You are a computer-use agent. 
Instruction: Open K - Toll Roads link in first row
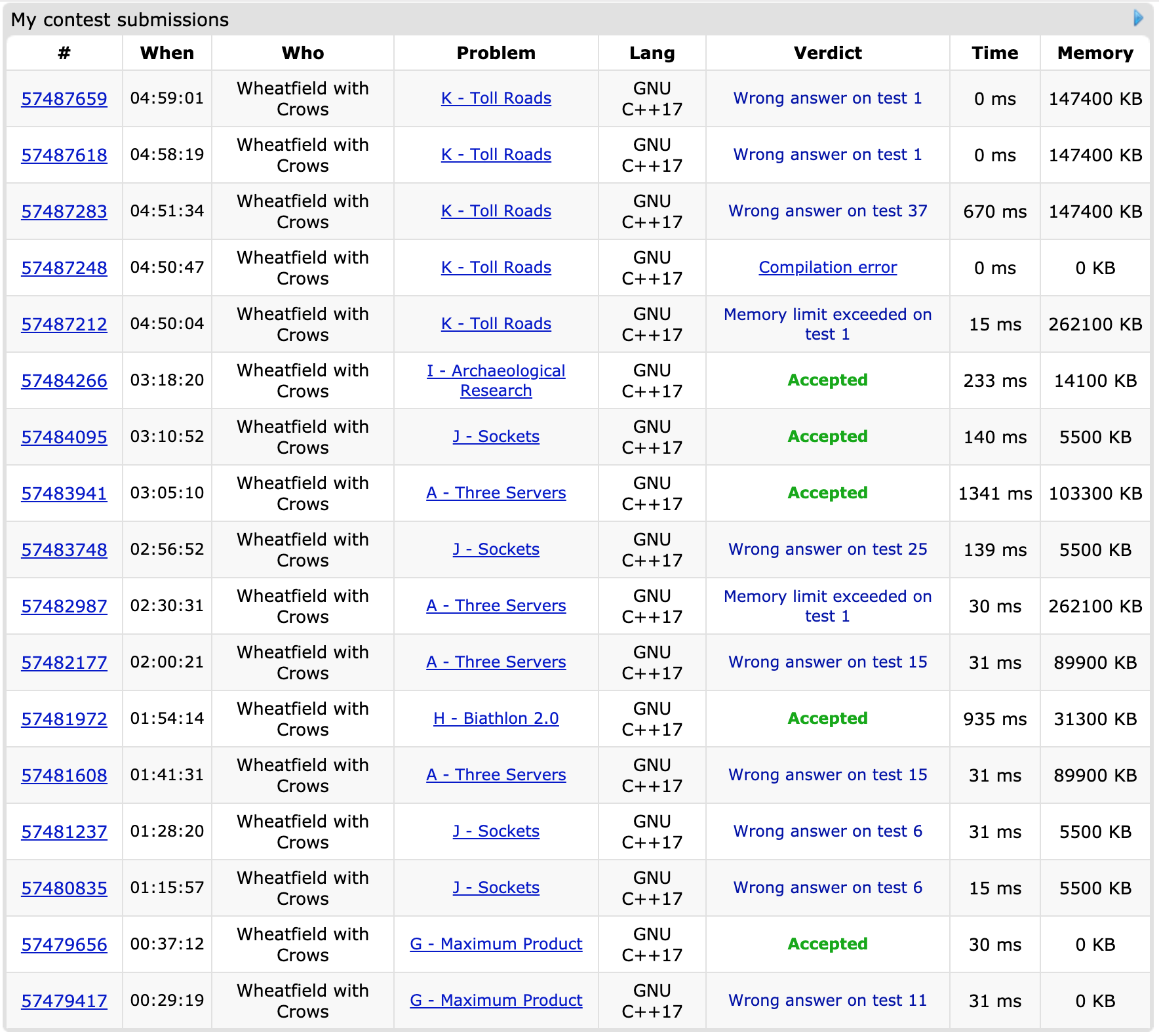496,98
